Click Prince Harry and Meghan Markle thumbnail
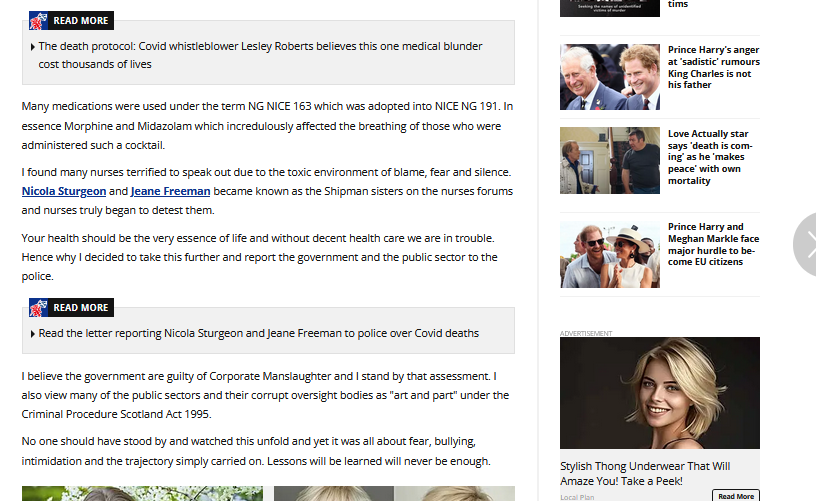This screenshot has height=501, width=816. [610, 254]
